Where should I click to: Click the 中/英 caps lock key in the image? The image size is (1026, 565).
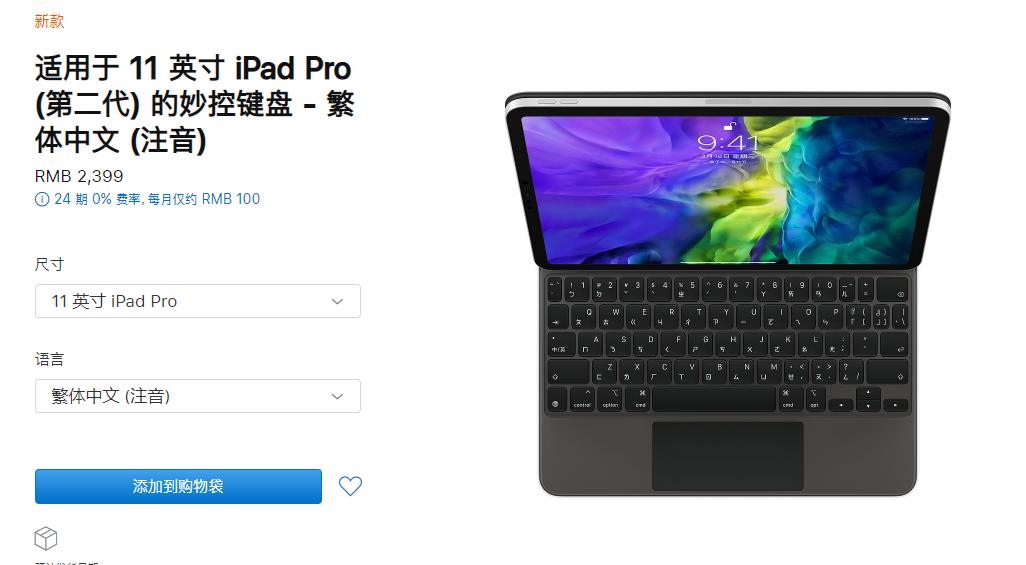561,345
